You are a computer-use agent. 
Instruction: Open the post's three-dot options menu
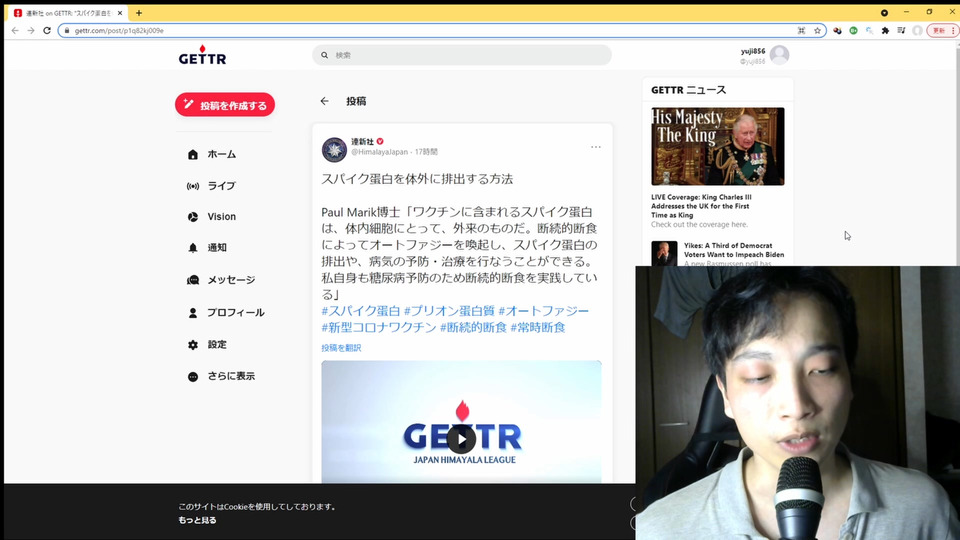point(596,147)
